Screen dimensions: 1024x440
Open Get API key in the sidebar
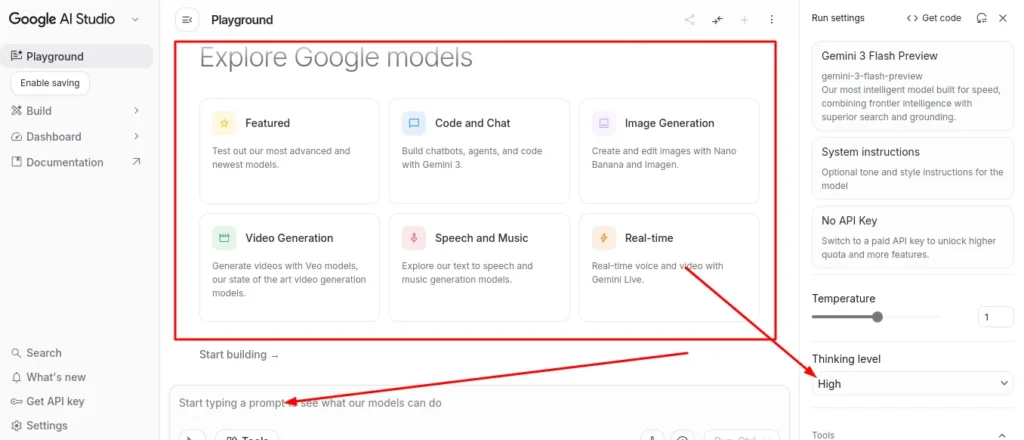pyautogui.click(x=47, y=401)
